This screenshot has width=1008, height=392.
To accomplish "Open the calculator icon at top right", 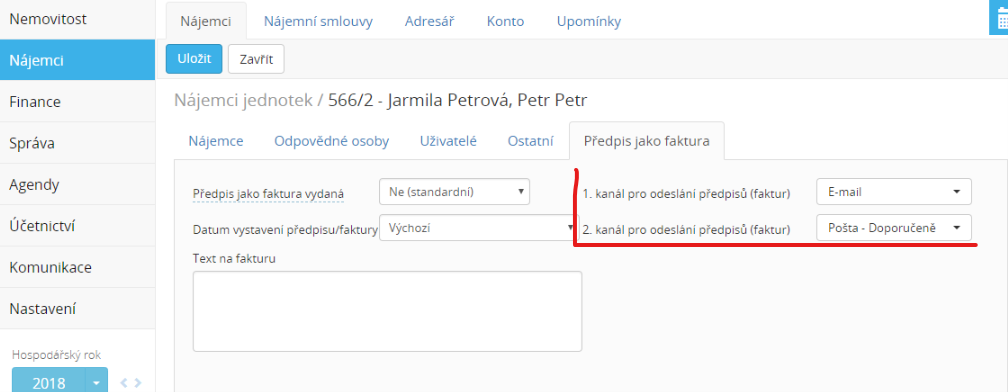I will tap(999, 18).
